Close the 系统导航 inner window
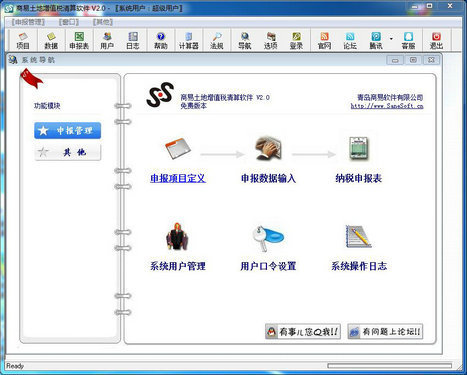Image resolution: width=467 pixels, height=375 pixels. click(x=431, y=60)
